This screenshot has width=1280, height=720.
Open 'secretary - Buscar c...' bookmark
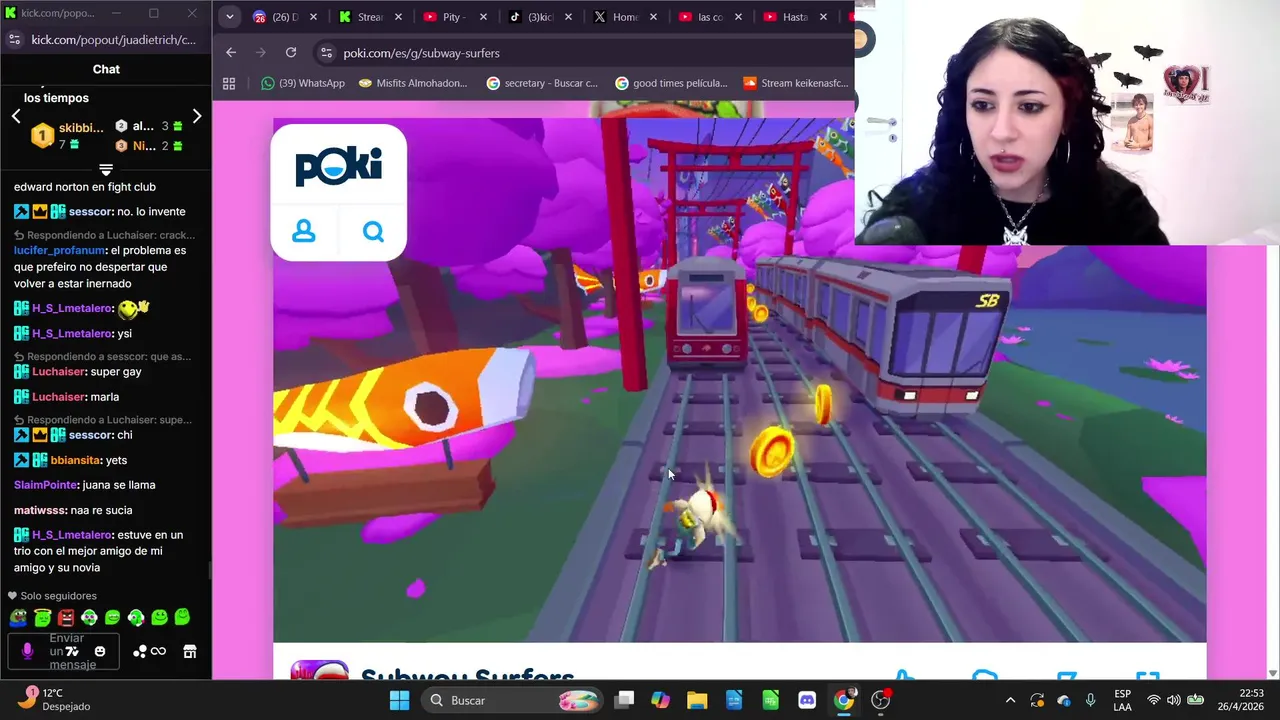[x=541, y=83]
